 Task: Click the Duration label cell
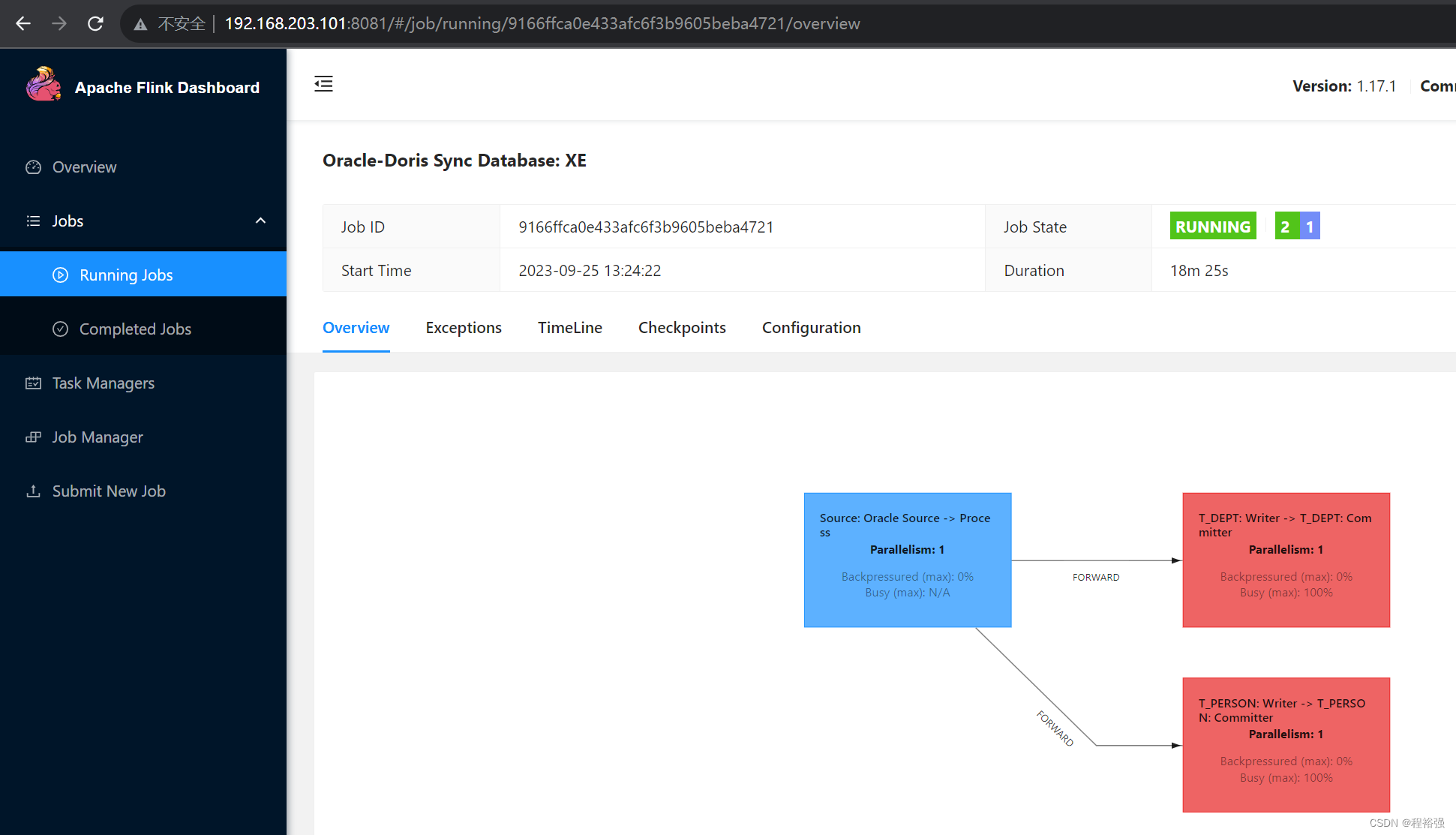pos(1068,270)
